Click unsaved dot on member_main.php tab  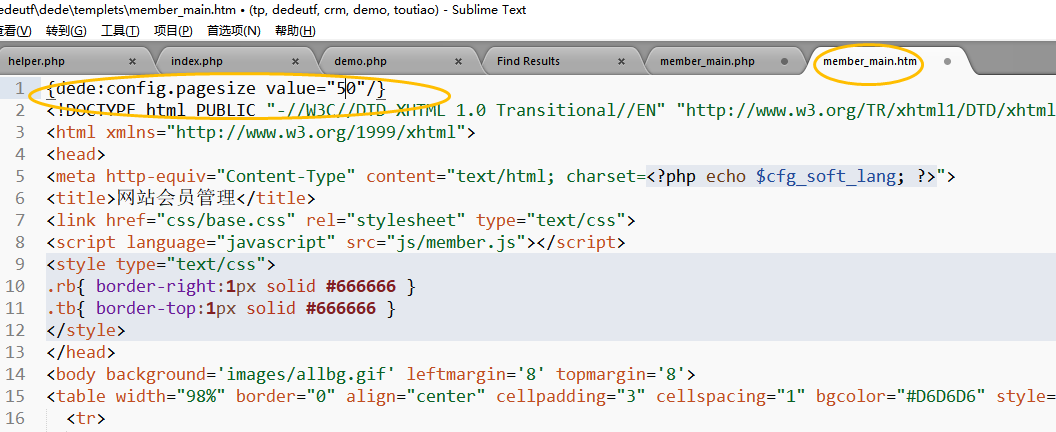tap(784, 61)
